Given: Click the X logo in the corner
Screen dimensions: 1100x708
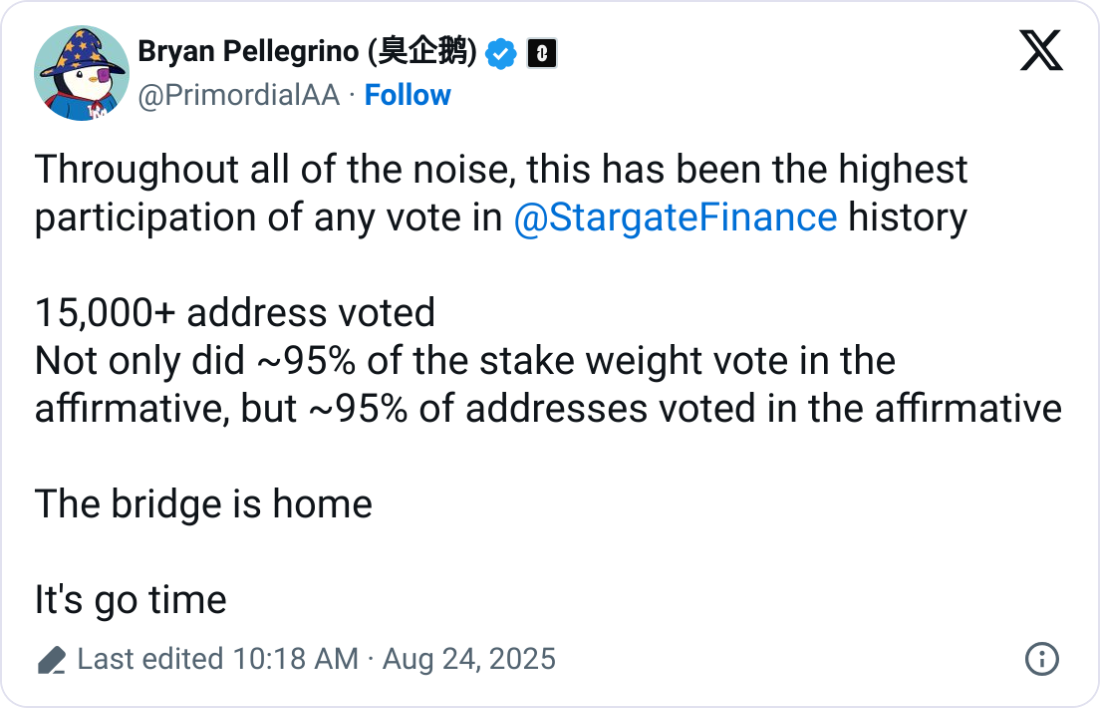Looking at the screenshot, I should pyautogui.click(x=1041, y=50).
